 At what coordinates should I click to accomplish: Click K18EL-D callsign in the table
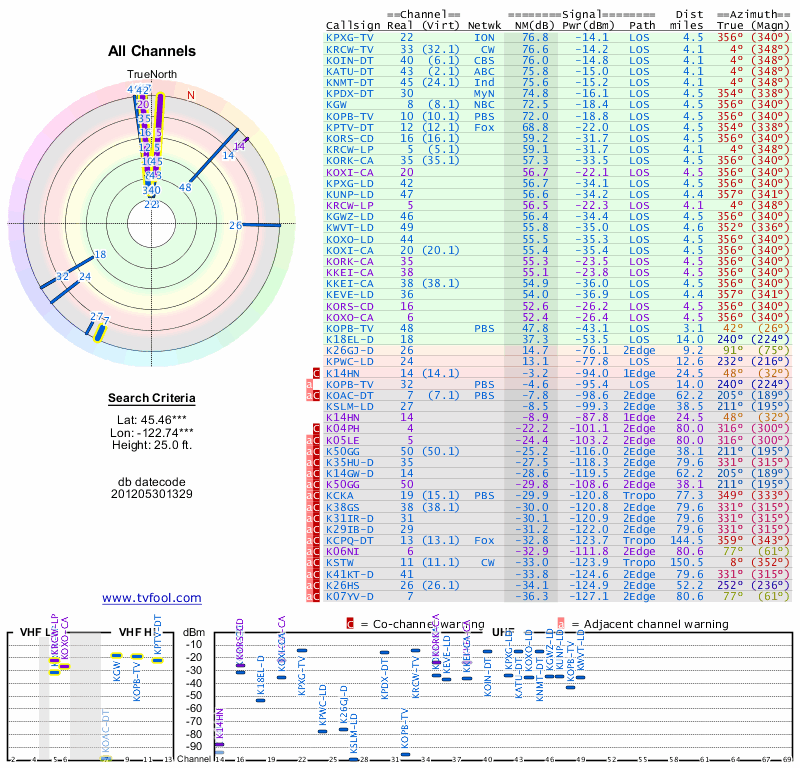[350, 339]
